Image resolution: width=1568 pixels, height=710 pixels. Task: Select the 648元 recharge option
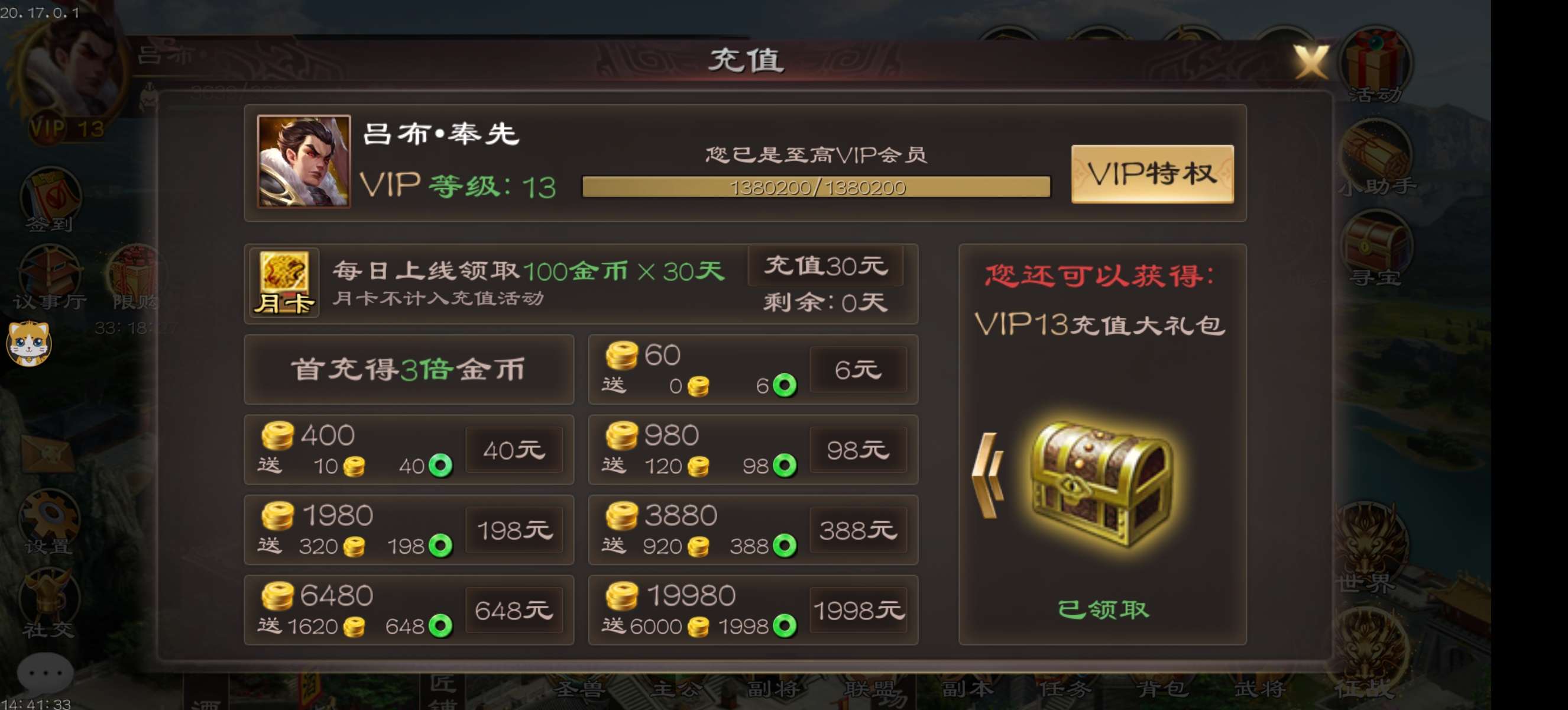coord(514,610)
